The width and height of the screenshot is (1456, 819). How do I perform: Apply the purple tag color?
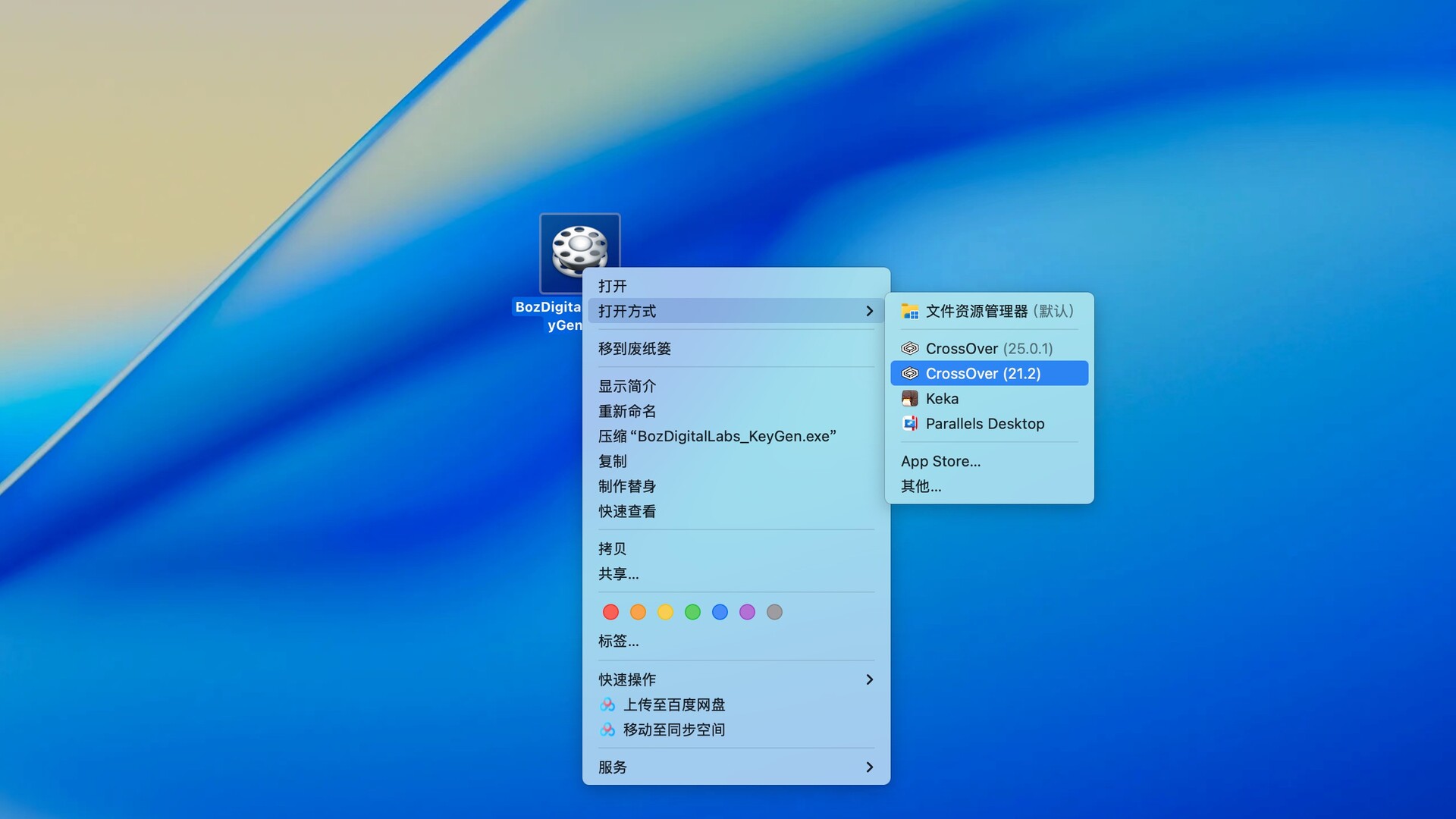pyautogui.click(x=747, y=612)
